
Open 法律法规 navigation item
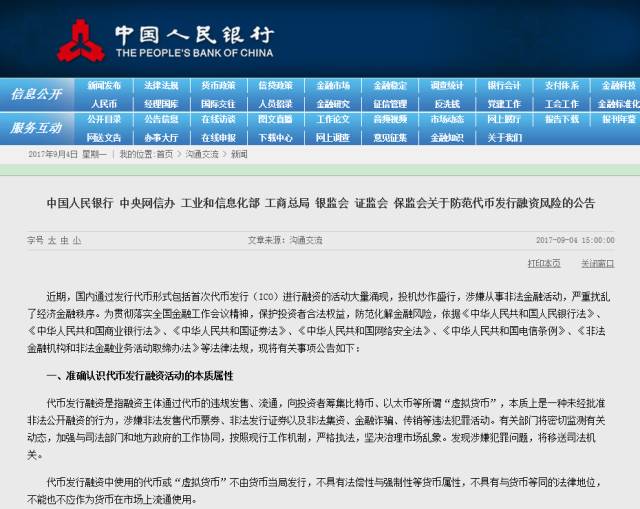pyautogui.click(x=161, y=86)
